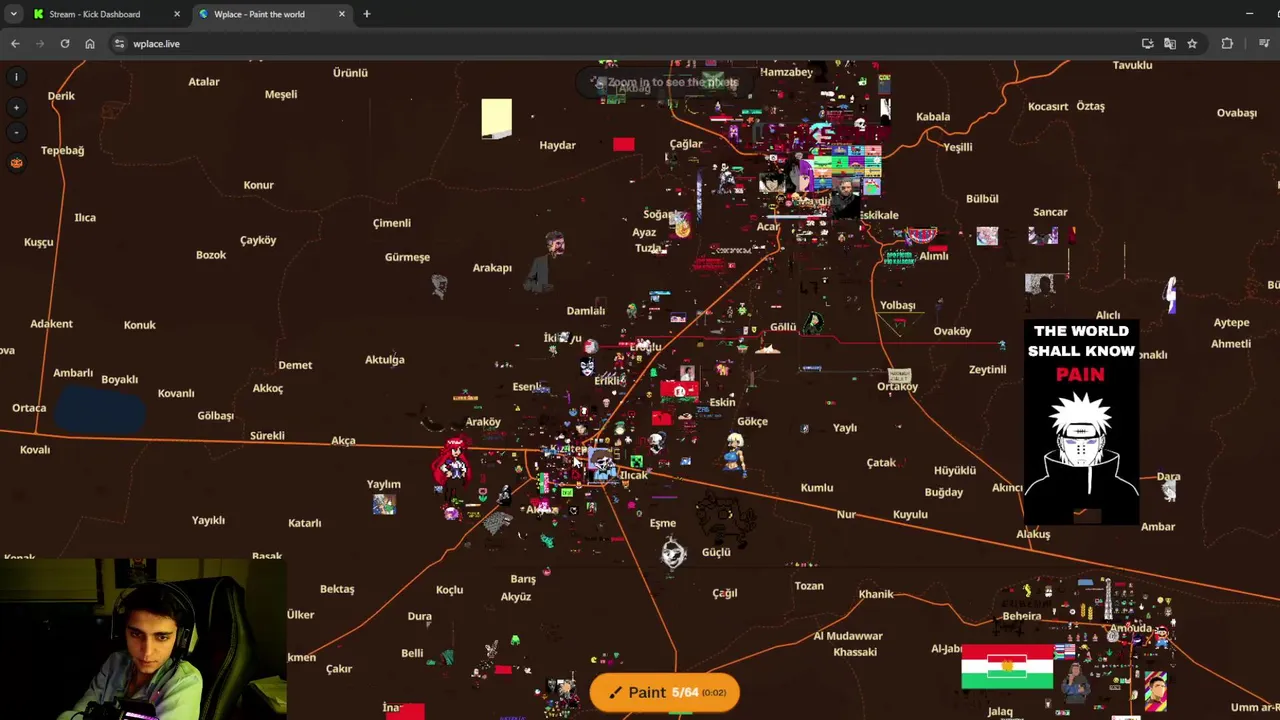Click the Tepebağ map label
1280x720 pixels.
(62, 151)
